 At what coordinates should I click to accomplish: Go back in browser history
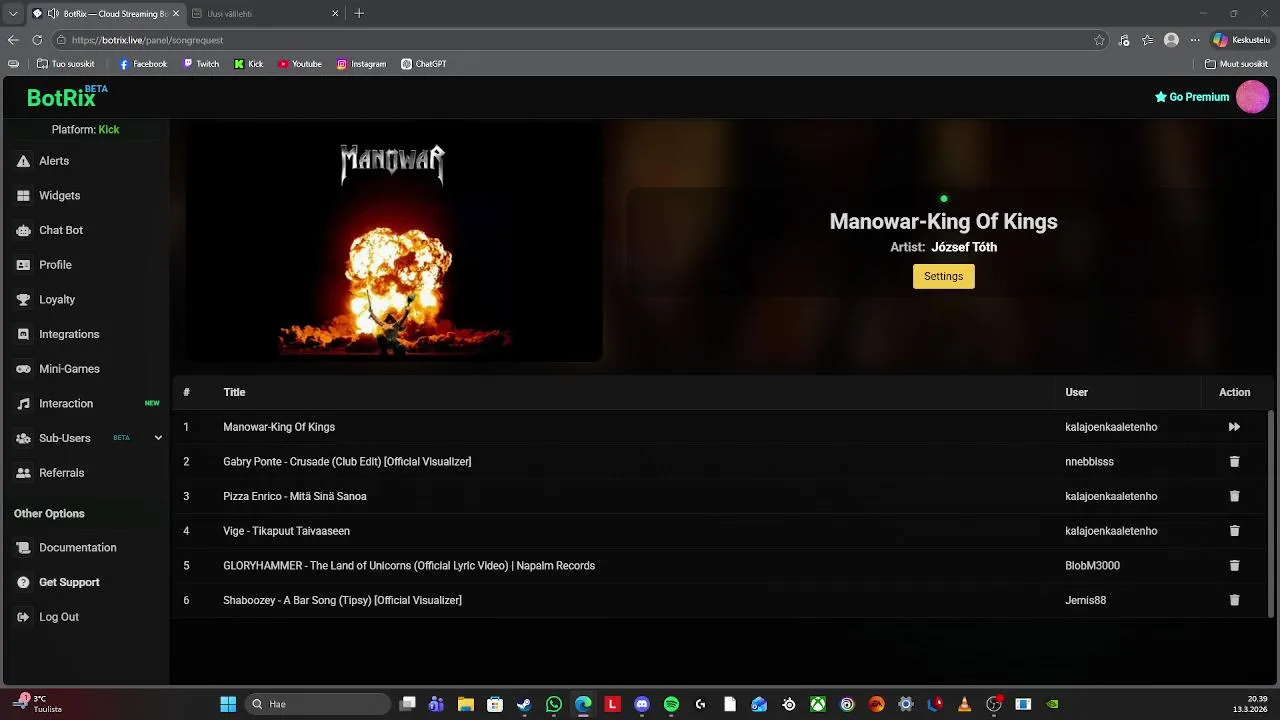point(13,40)
